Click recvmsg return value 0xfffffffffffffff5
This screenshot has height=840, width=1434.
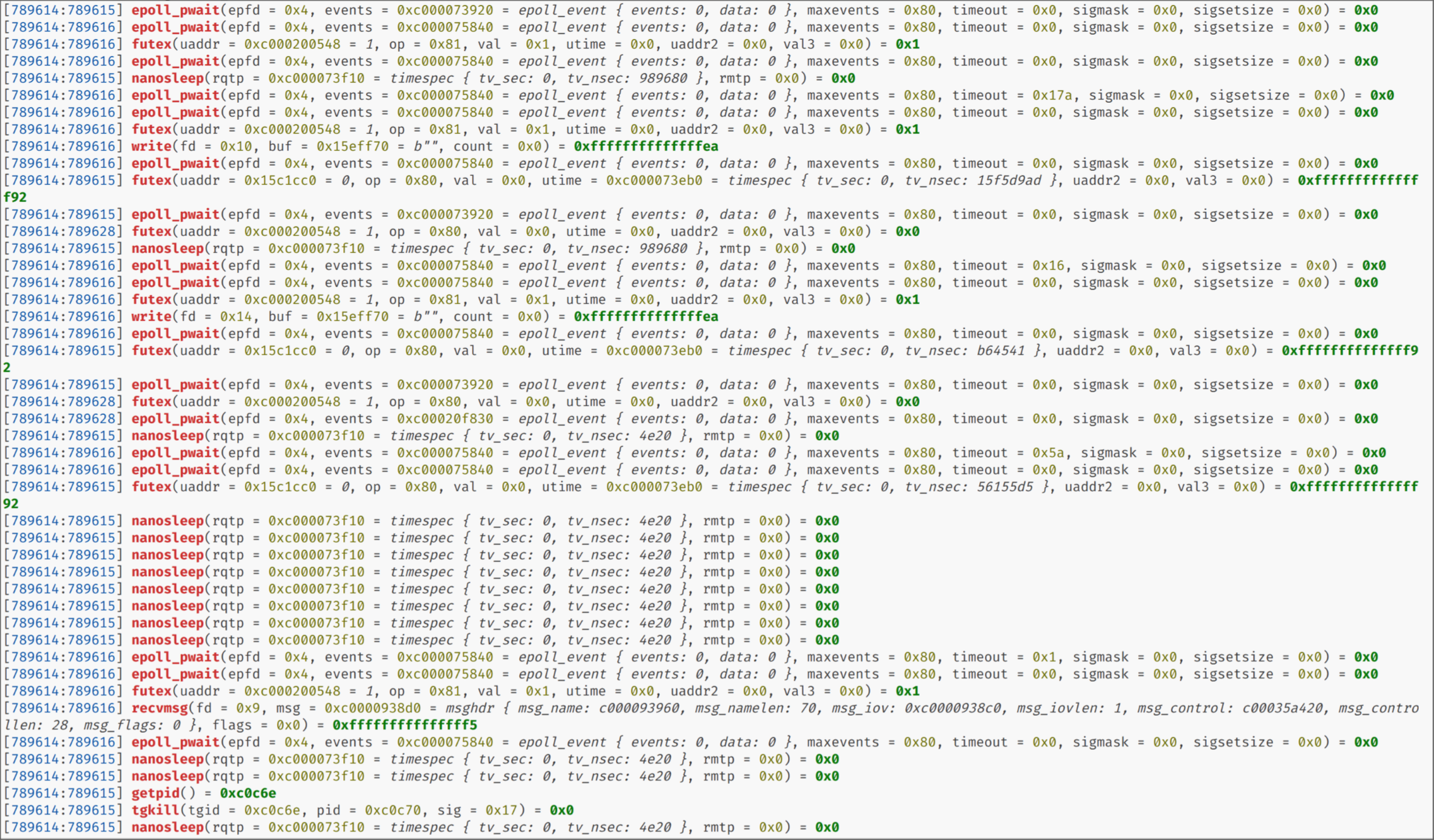pyautogui.click(x=404, y=725)
